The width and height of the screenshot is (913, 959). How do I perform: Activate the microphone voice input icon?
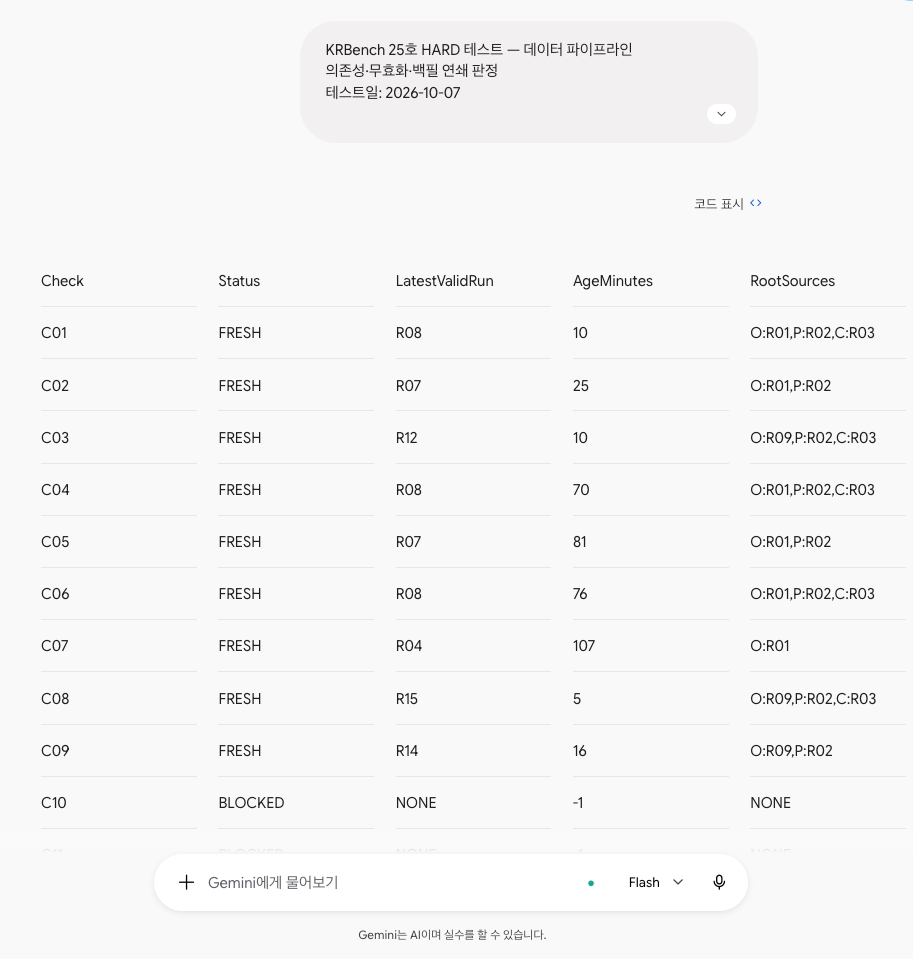[719, 882]
